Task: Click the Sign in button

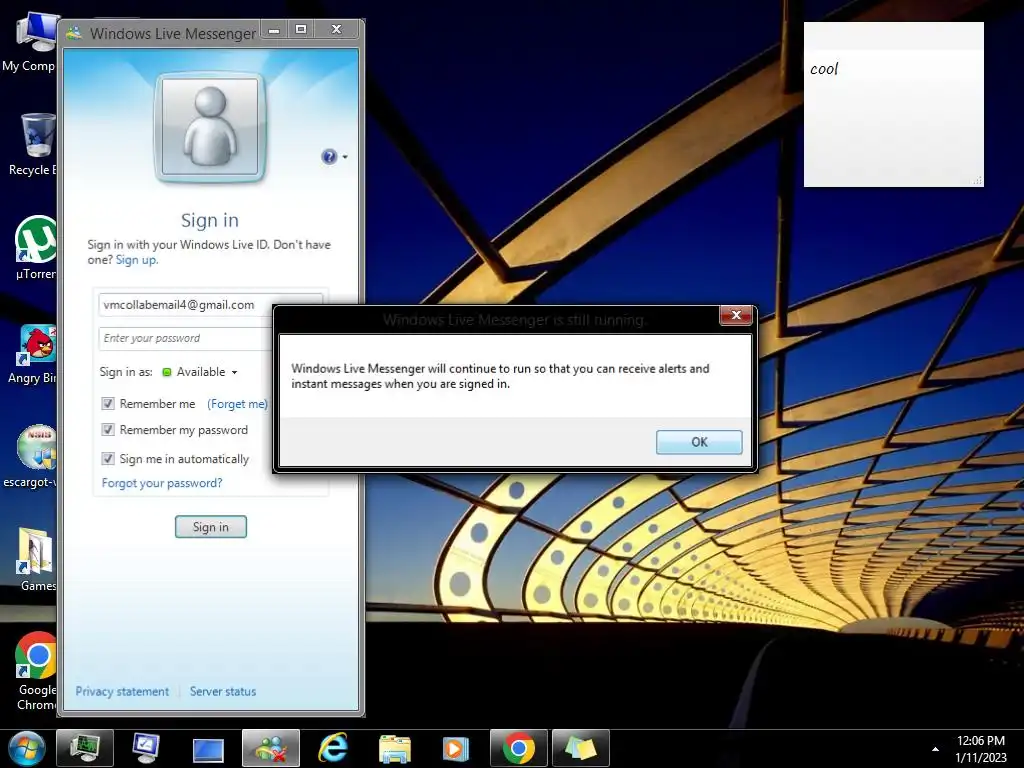Action: tap(210, 527)
